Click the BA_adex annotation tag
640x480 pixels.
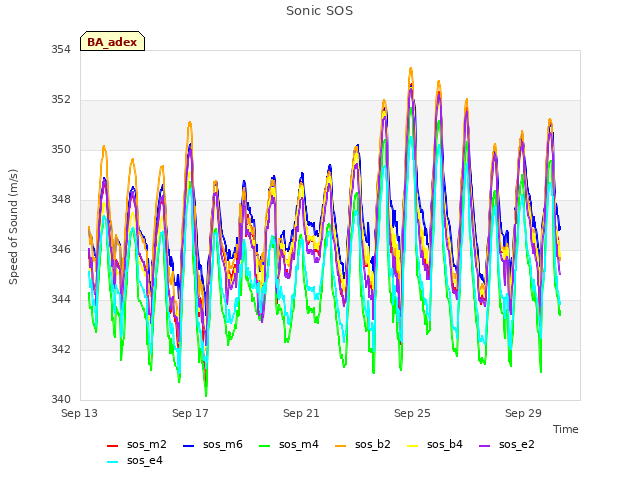112,42
